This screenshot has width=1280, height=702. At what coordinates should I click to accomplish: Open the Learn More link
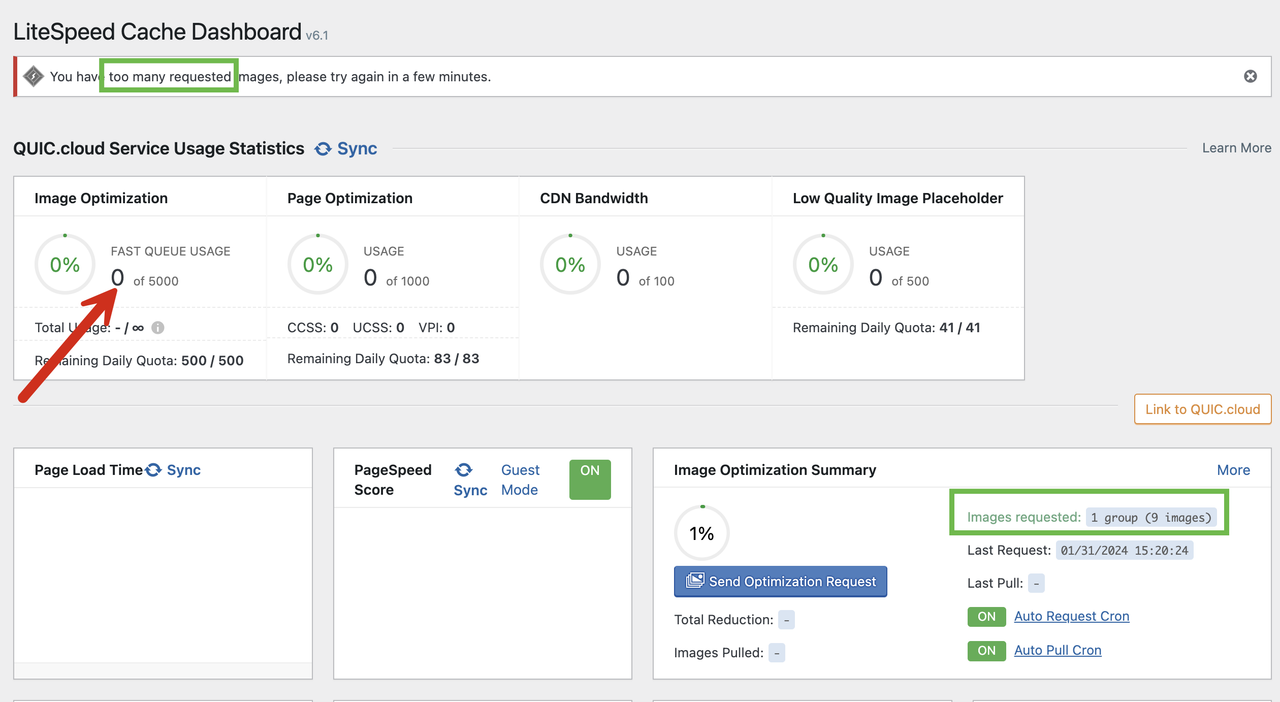(x=1237, y=148)
